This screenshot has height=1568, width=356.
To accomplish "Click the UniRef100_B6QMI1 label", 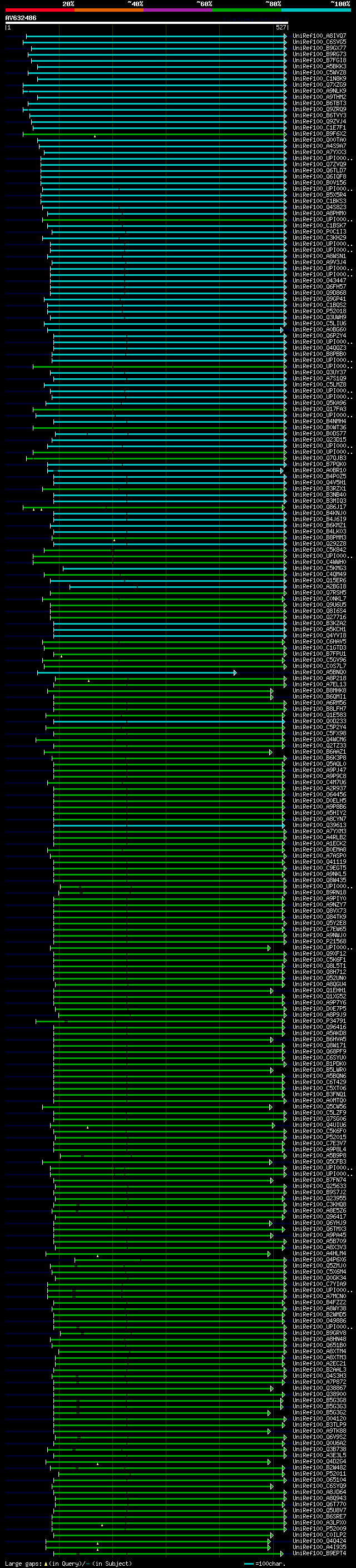I will coord(319,697).
